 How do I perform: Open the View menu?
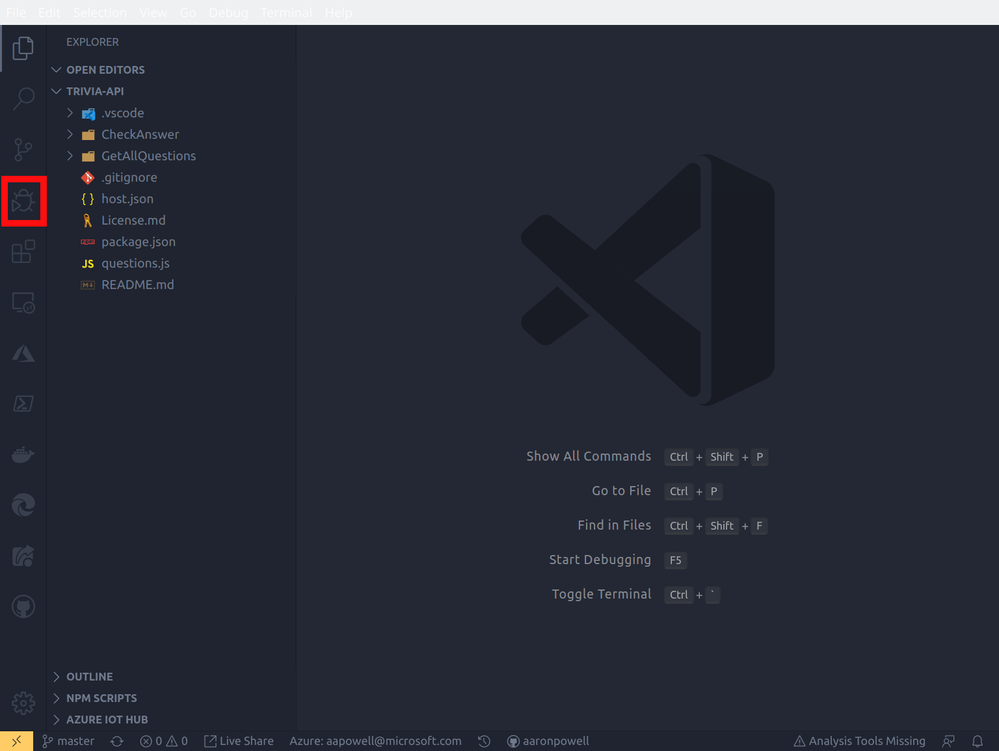(153, 12)
